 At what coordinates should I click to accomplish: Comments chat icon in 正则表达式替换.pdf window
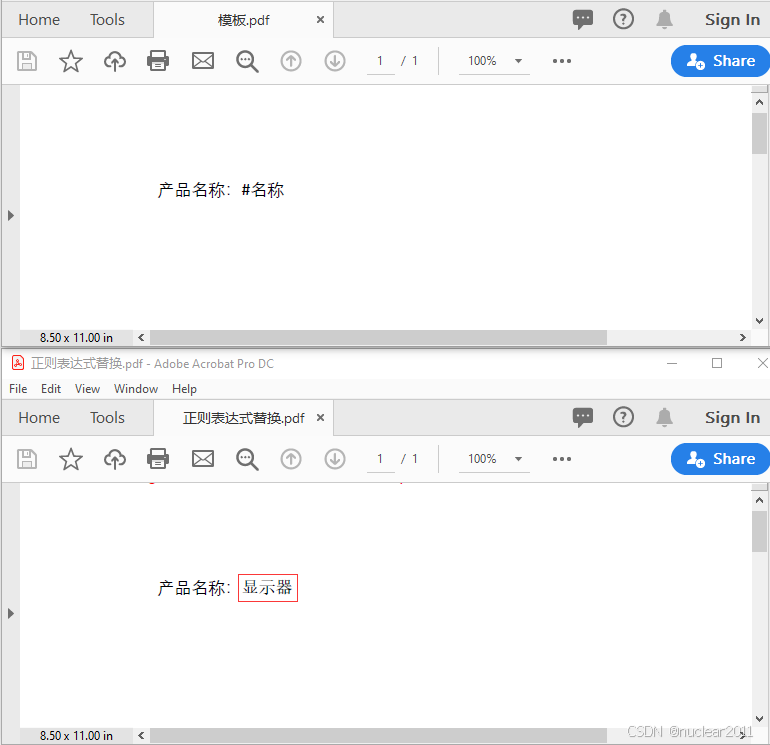(583, 417)
